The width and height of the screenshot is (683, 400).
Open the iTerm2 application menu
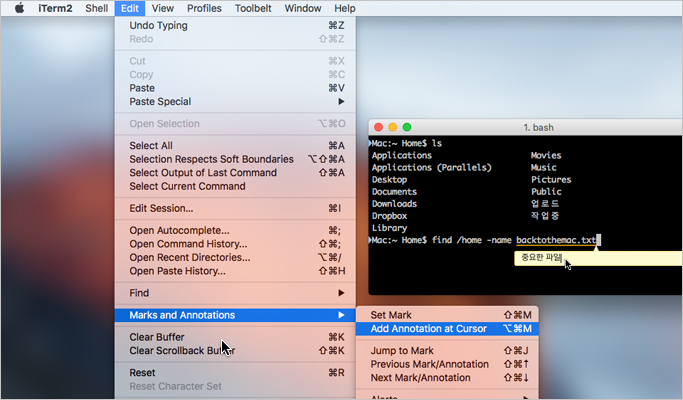tap(55, 8)
